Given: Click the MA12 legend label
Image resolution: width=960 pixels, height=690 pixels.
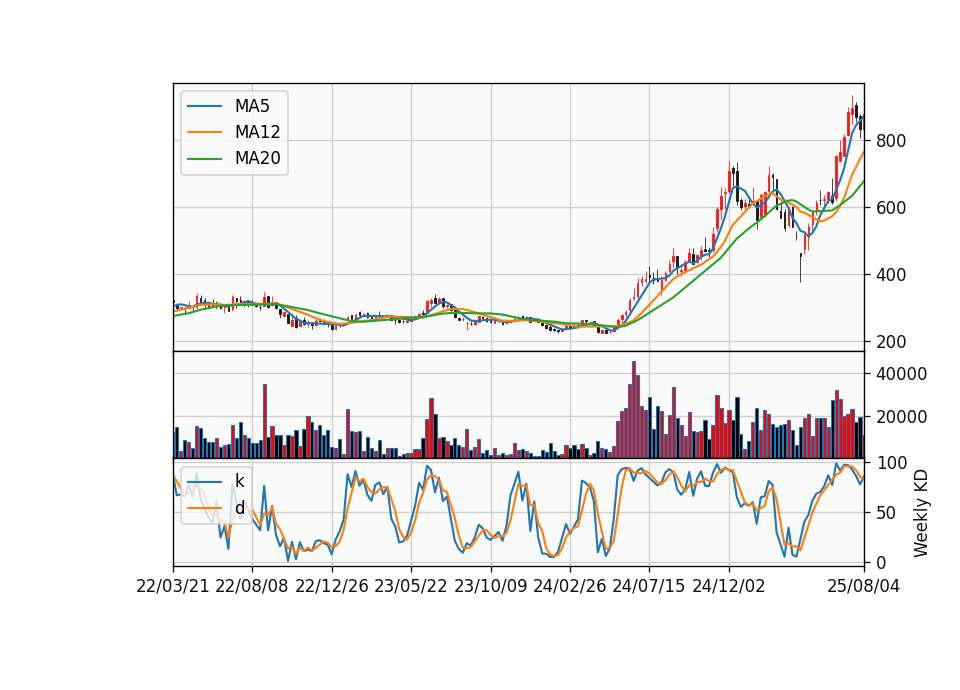Looking at the screenshot, I should point(257,132).
